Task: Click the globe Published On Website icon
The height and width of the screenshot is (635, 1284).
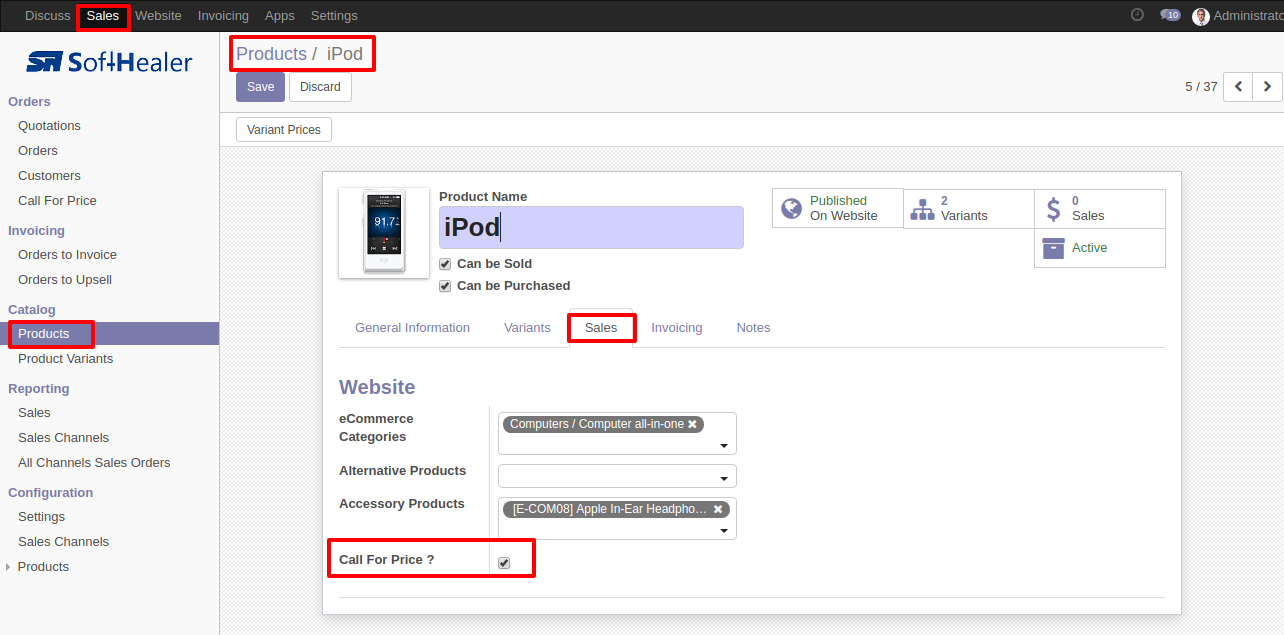Action: click(792, 208)
